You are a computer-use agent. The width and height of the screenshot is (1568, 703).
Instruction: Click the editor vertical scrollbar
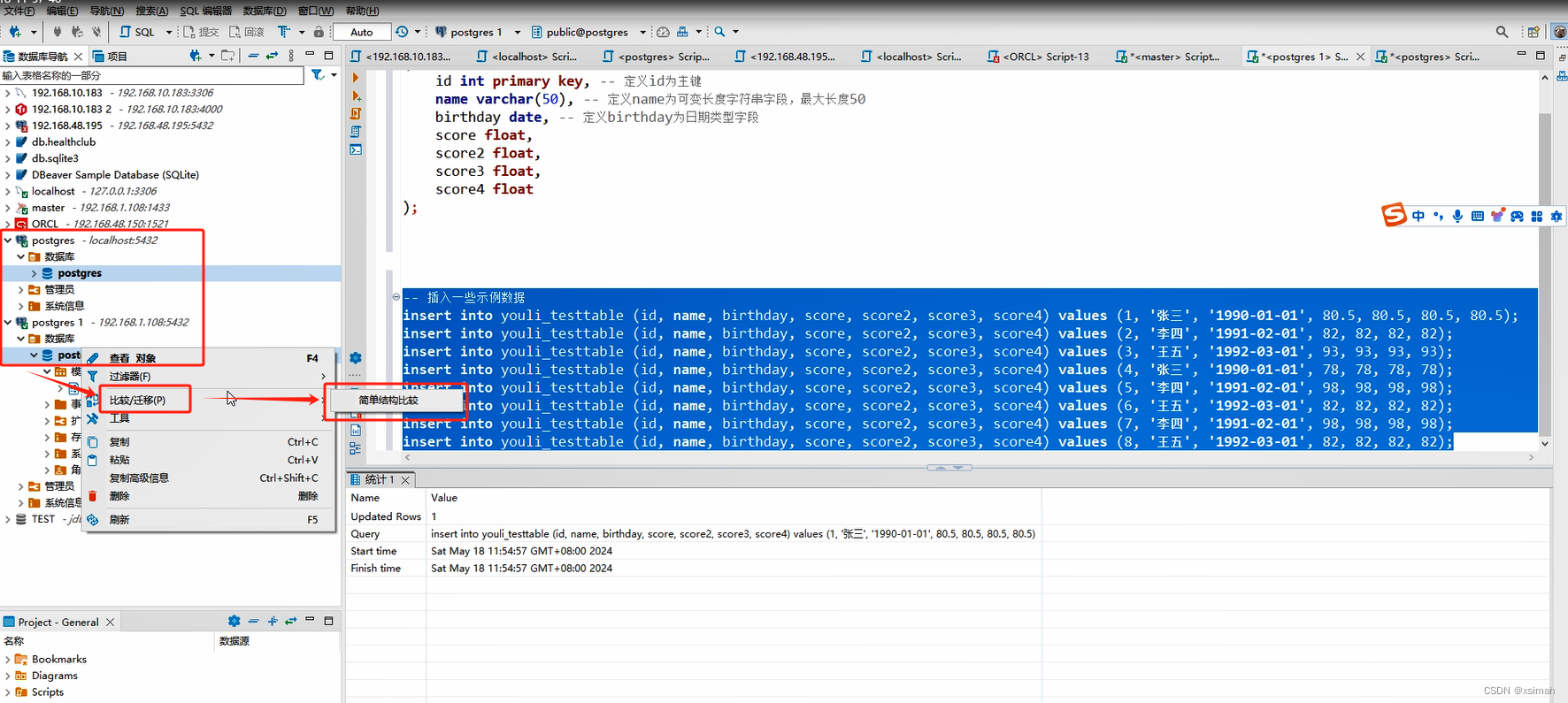pyautogui.click(x=1545, y=261)
